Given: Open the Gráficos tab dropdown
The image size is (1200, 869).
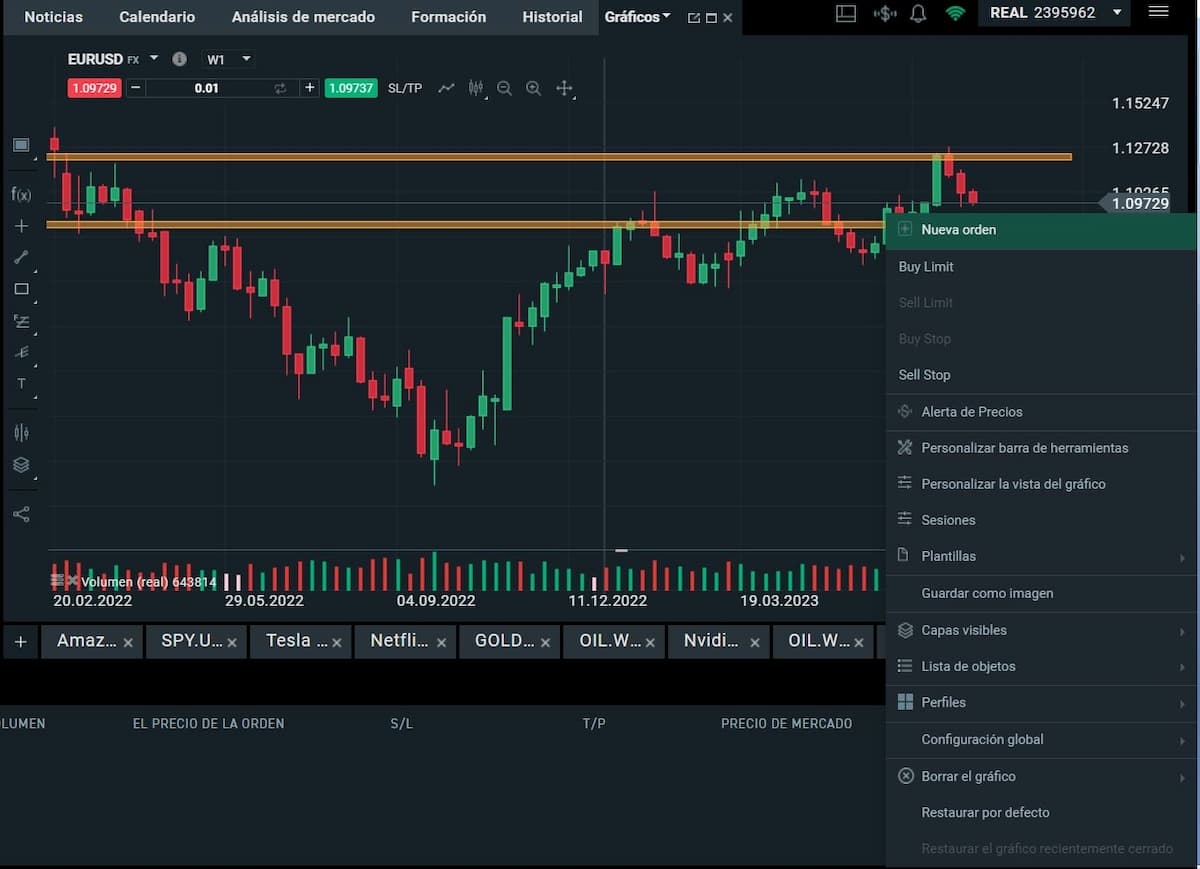Looking at the screenshot, I should click(666, 16).
